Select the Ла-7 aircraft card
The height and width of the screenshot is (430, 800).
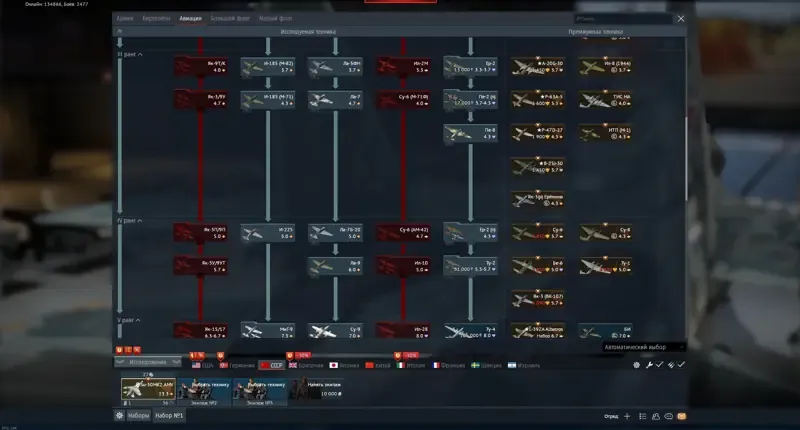click(x=335, y=100)
